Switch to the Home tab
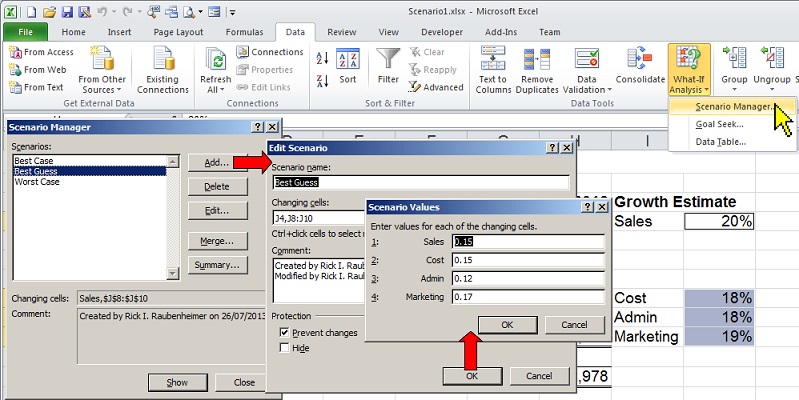The width and height of the screenshot is (799, 400). [73, 32]
